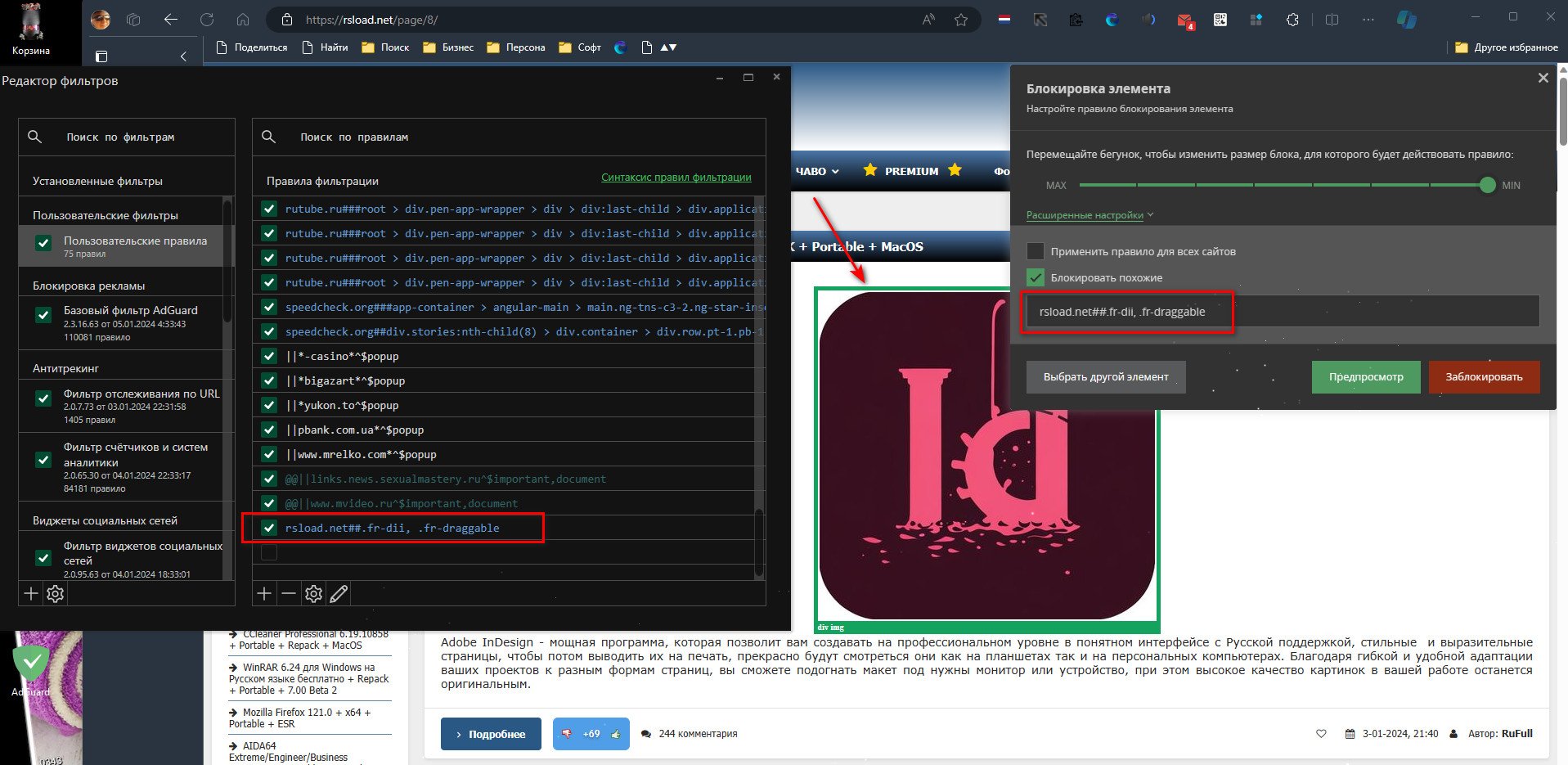Open rules editor with the pencil icon
Screen dimensions: 1568x765
tap(339, 594)
